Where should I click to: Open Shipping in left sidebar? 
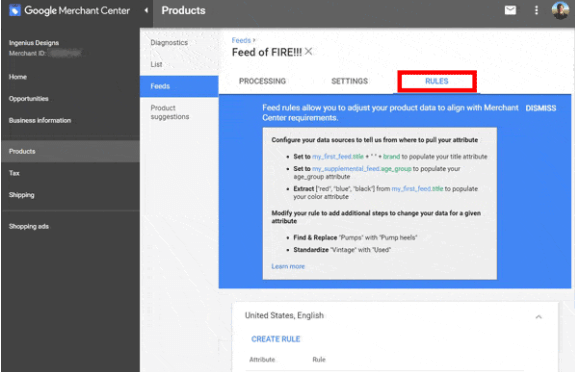[x=22, y=195]
